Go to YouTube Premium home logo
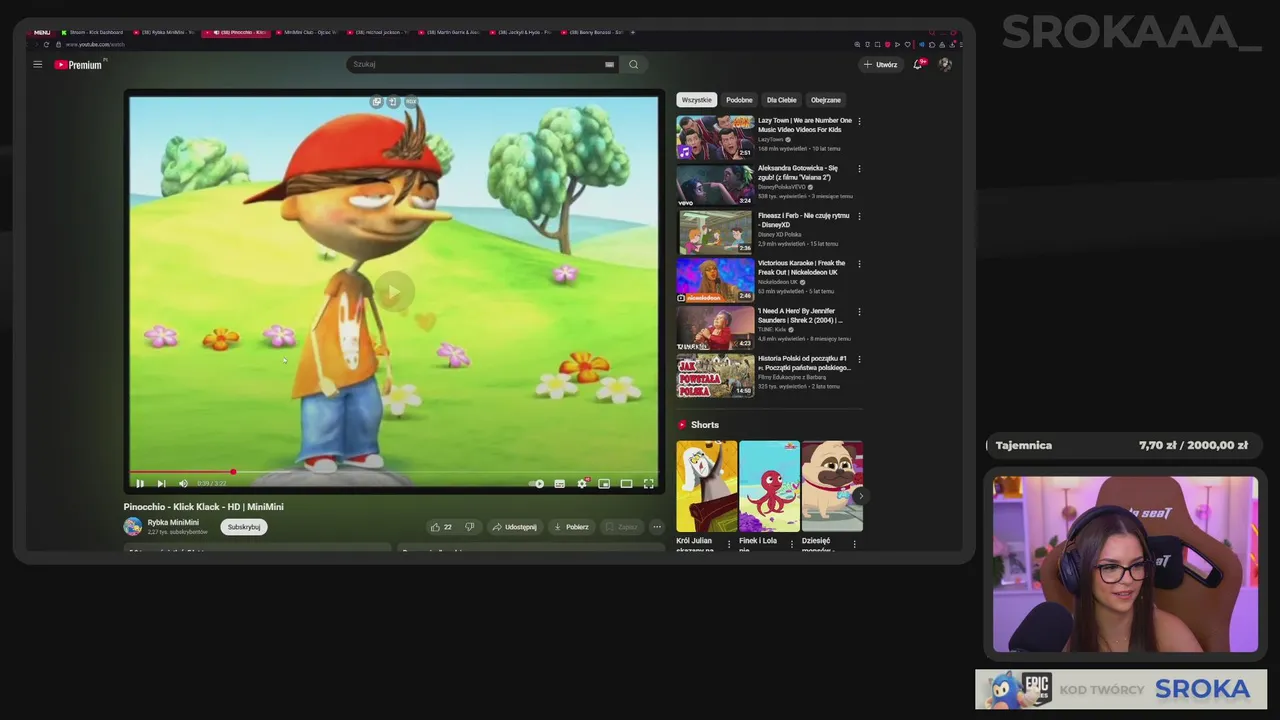1280x720 pixels. (x=78, y=65)
